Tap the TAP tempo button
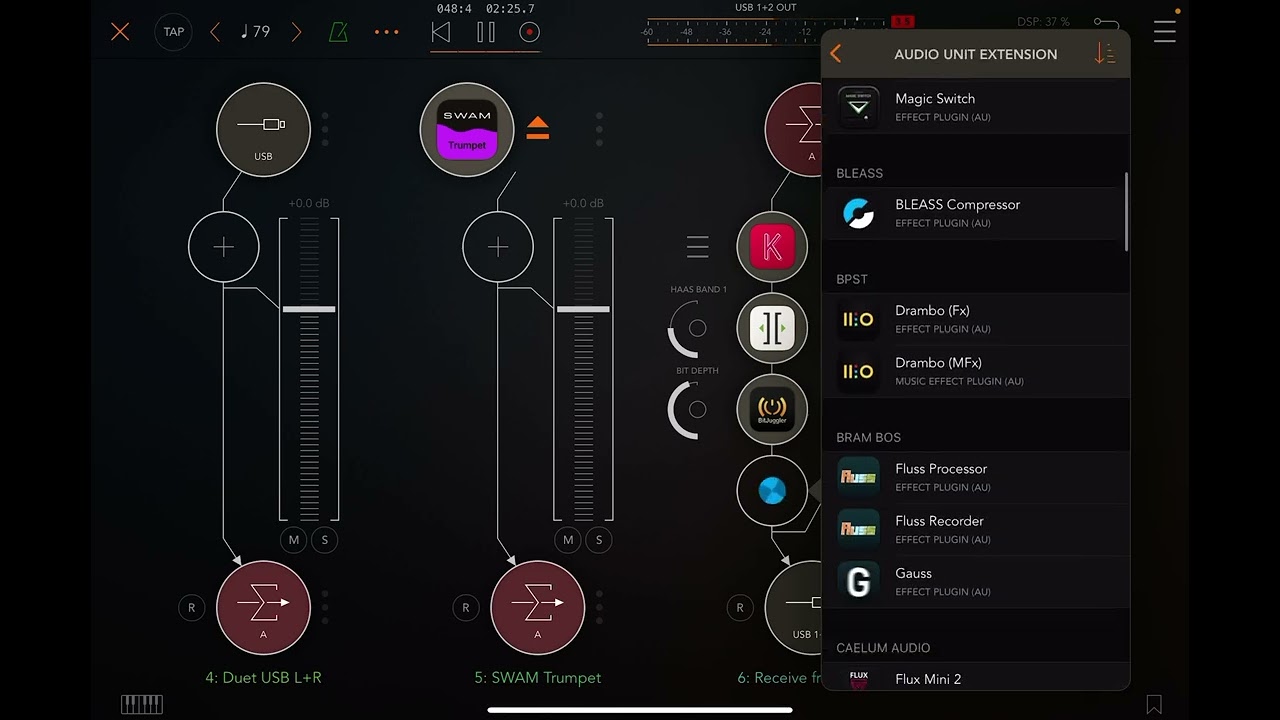The width and height of the screenshot is (1280, 720). [174, 32]
